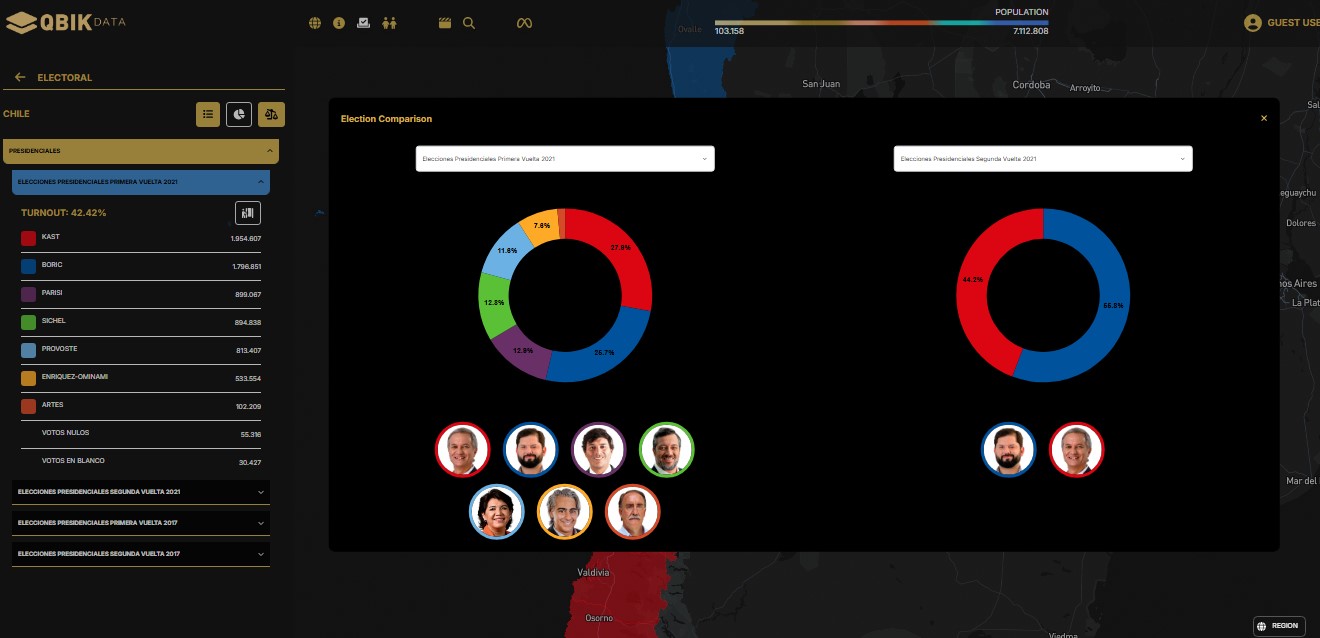Open the Segunda Vuelta 2021 comparison dropdown
1320x638 pixels.
[x=1042, y=159]
